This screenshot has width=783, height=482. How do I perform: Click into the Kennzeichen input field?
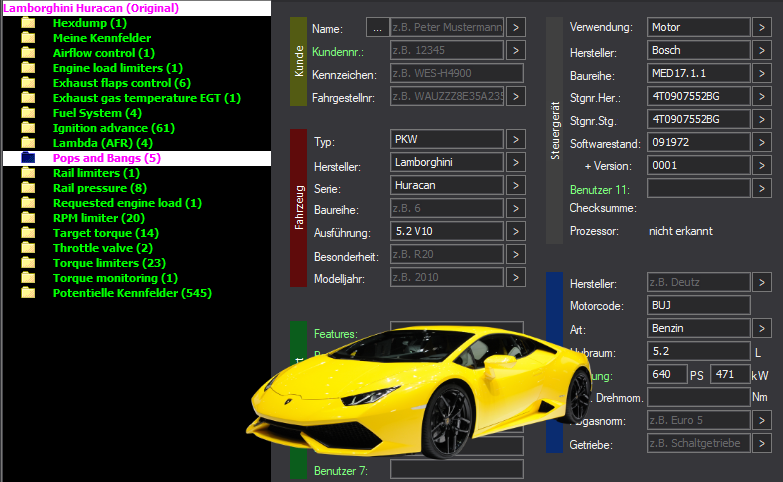tap(457, 73)
